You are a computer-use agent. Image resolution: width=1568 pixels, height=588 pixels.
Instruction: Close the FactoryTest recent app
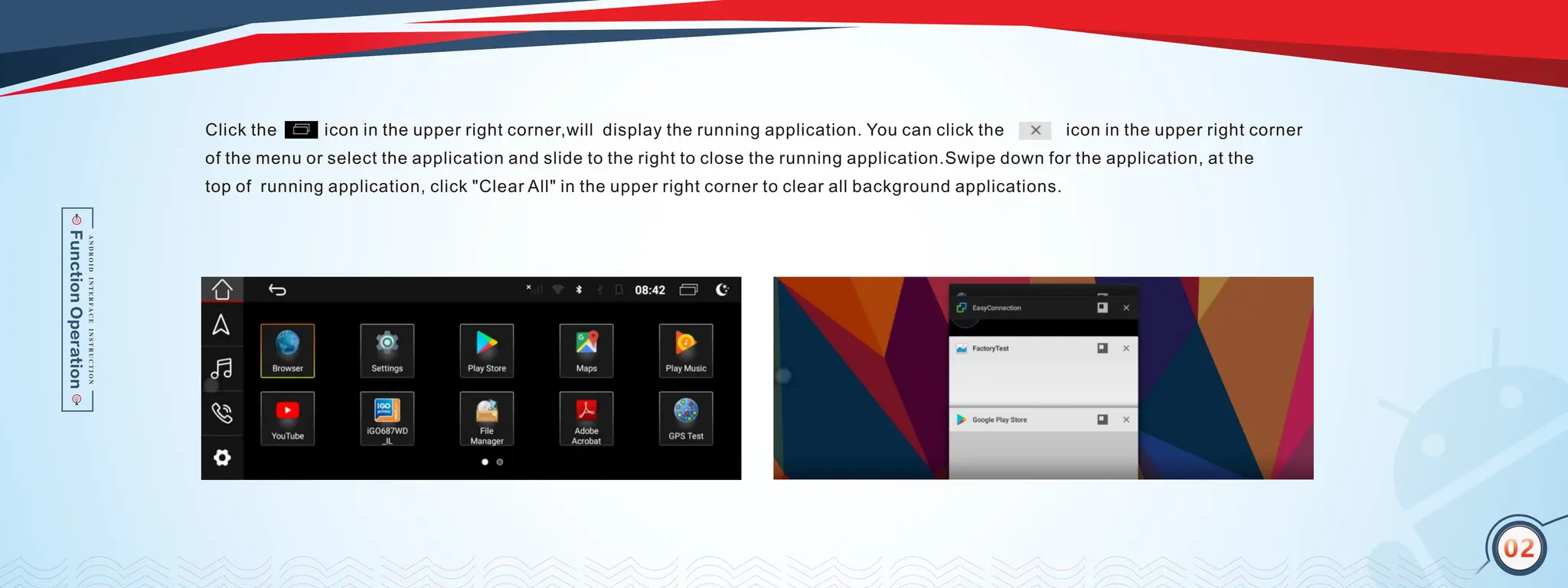coord(1126,348)
